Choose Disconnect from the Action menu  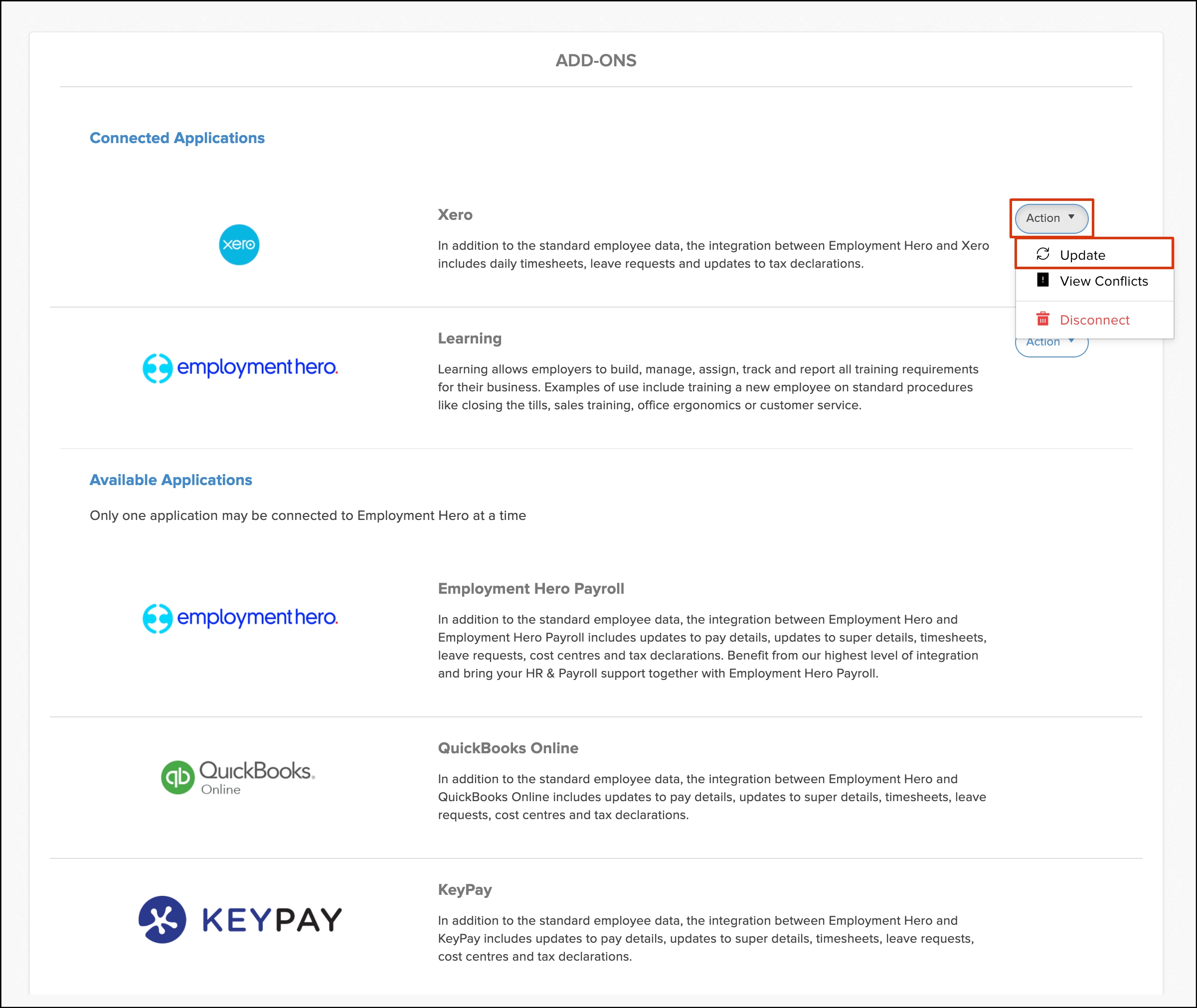coord(1094,320)
